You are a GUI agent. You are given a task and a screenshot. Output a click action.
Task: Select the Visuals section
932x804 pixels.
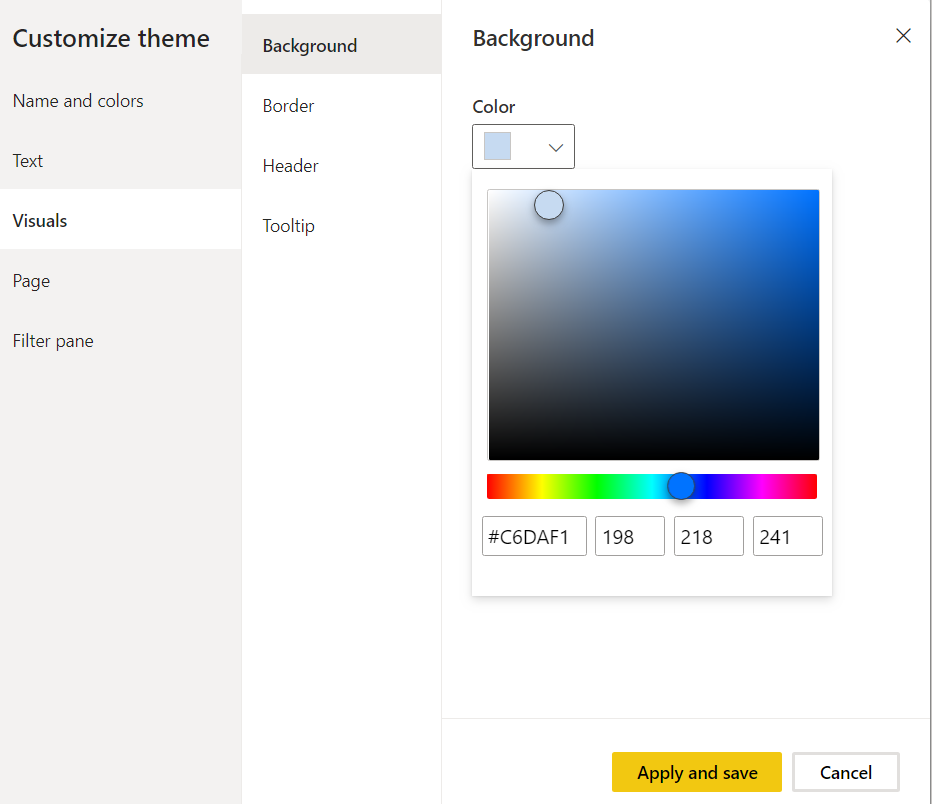40,221
